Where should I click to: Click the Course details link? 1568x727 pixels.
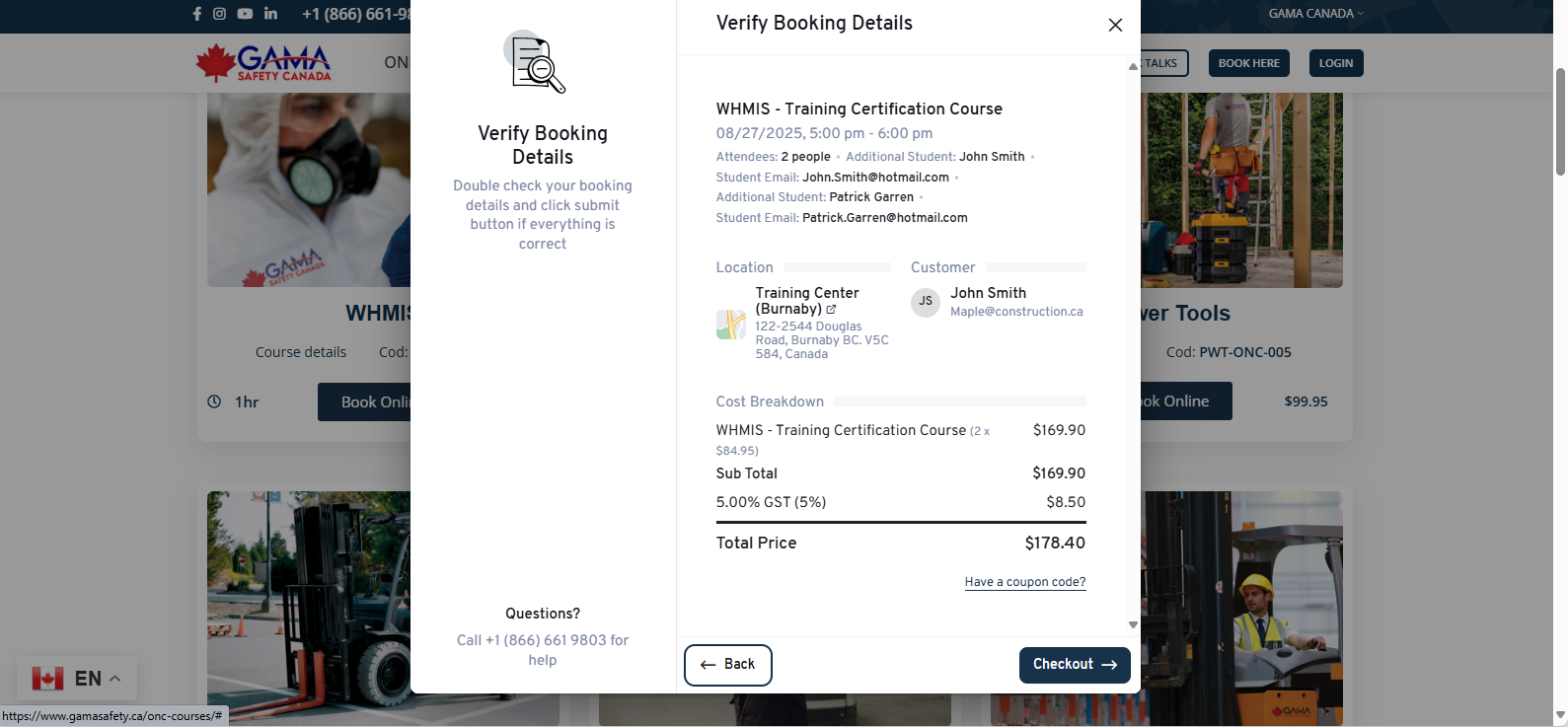pyautogui.click(x=301, y=352)
